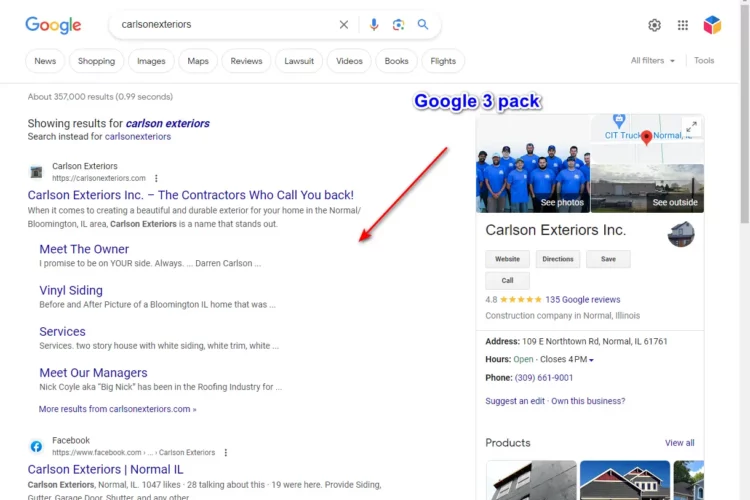Expand the map with the expand arrows icon
750x500 pixels.
[691, 127]
